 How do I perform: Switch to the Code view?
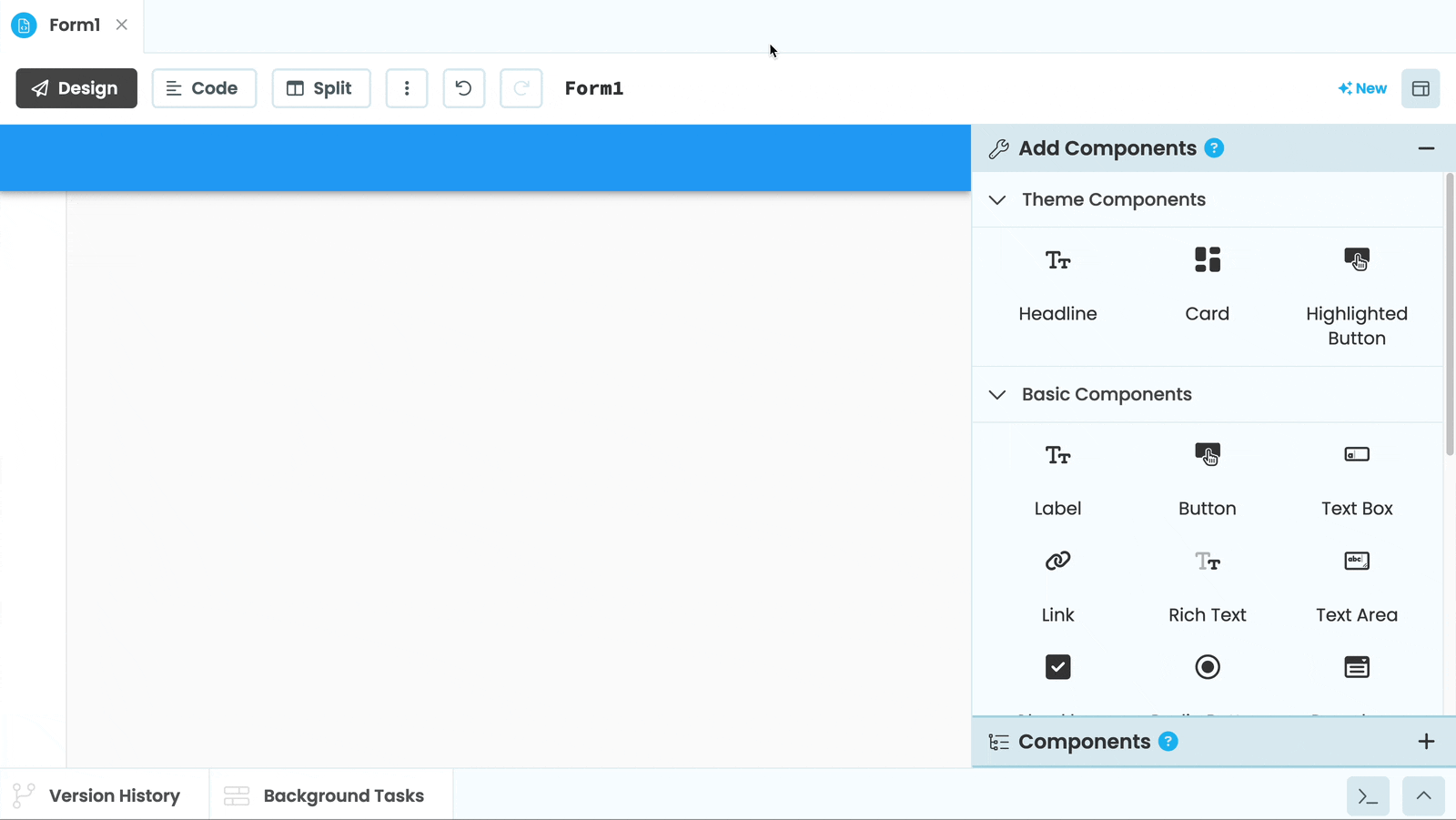[204, 87]
